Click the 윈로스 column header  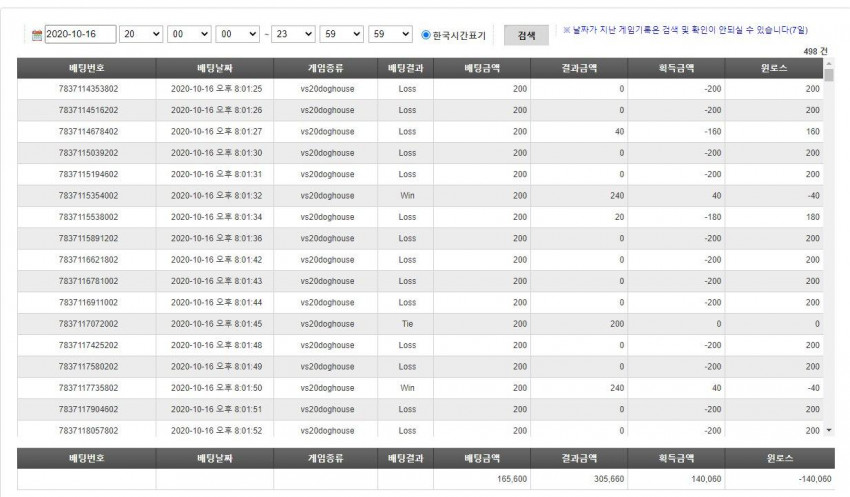pyautogui.click(x=774, y=68)
